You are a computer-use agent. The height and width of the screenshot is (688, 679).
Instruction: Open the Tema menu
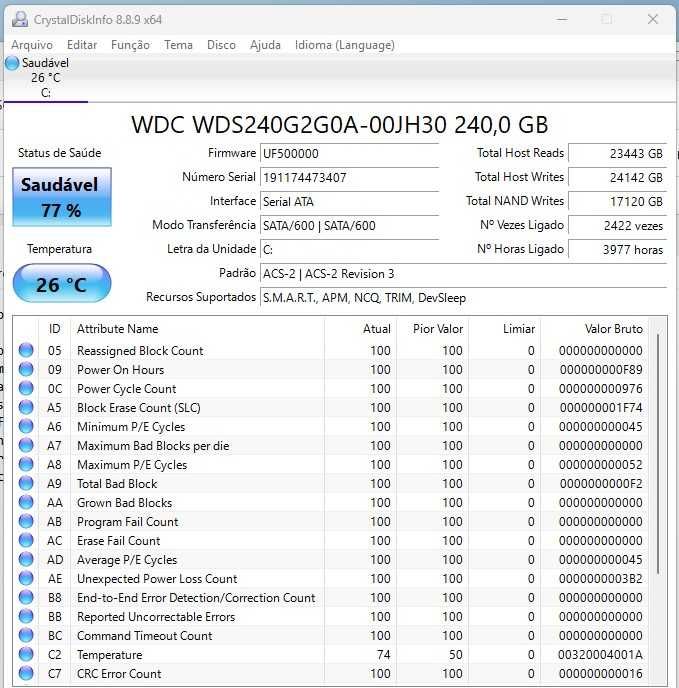pyautogui.click(x=178, y=45)
